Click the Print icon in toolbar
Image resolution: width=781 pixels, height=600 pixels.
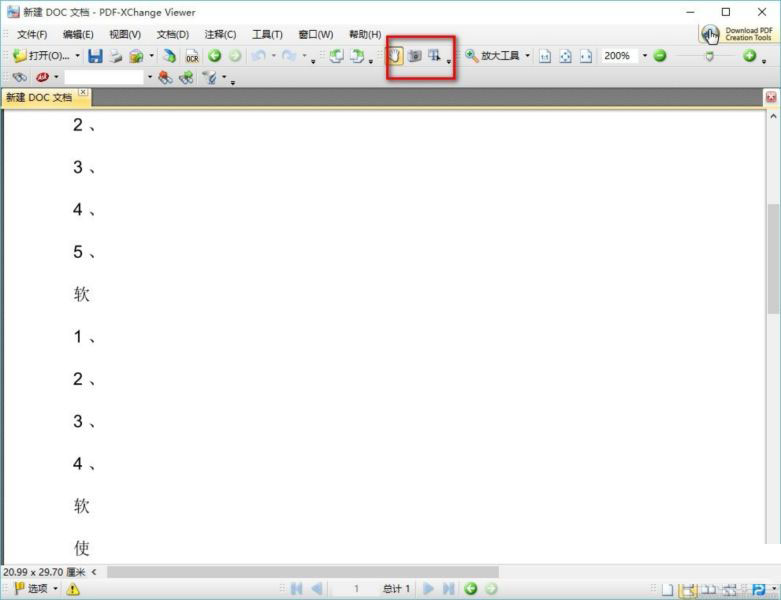point(116,56)
